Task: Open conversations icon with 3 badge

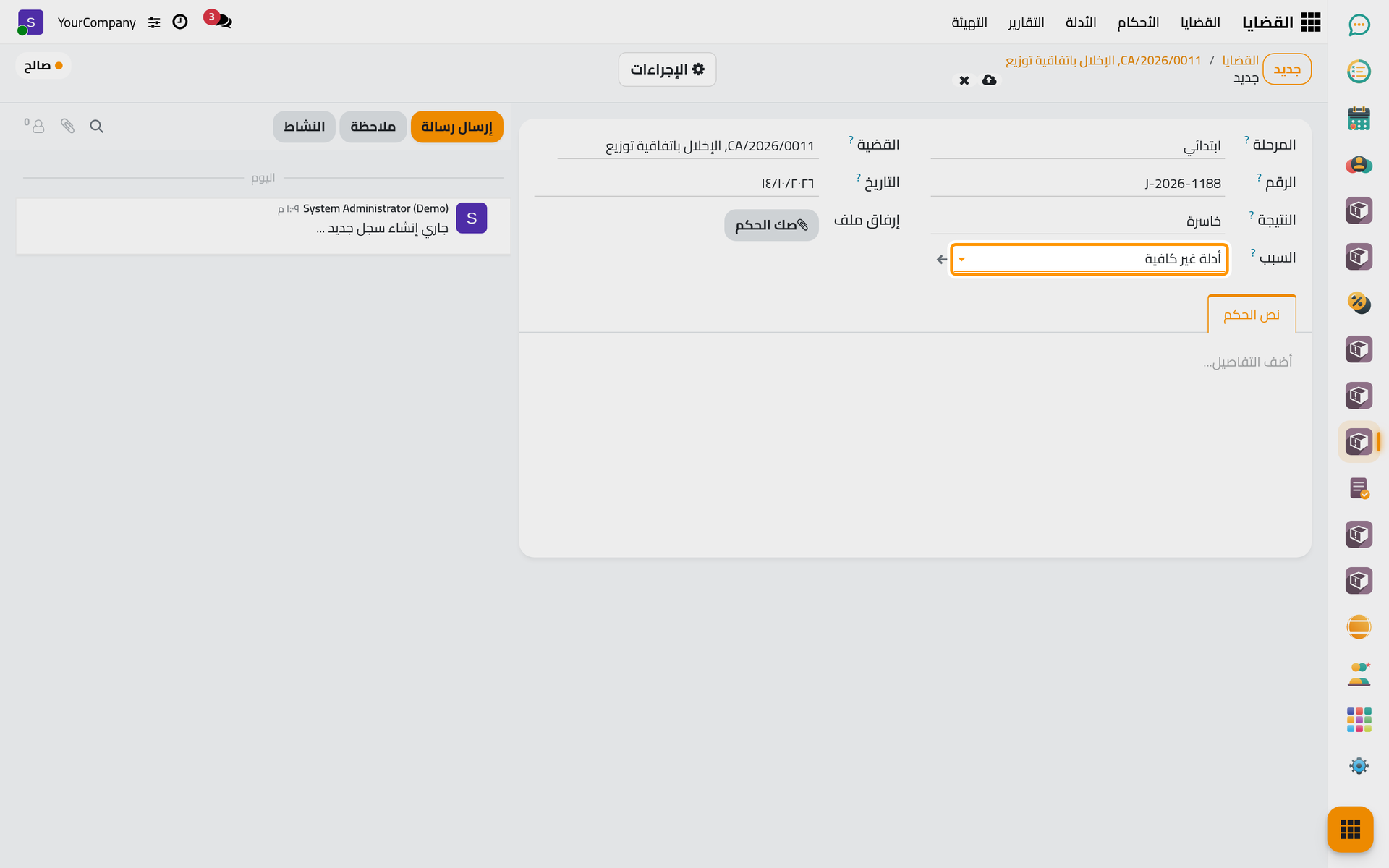Action: [x=218, y=20]
